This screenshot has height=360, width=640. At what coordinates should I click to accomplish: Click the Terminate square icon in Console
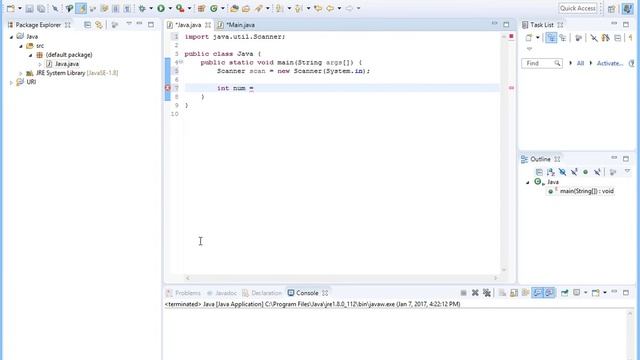463,293
